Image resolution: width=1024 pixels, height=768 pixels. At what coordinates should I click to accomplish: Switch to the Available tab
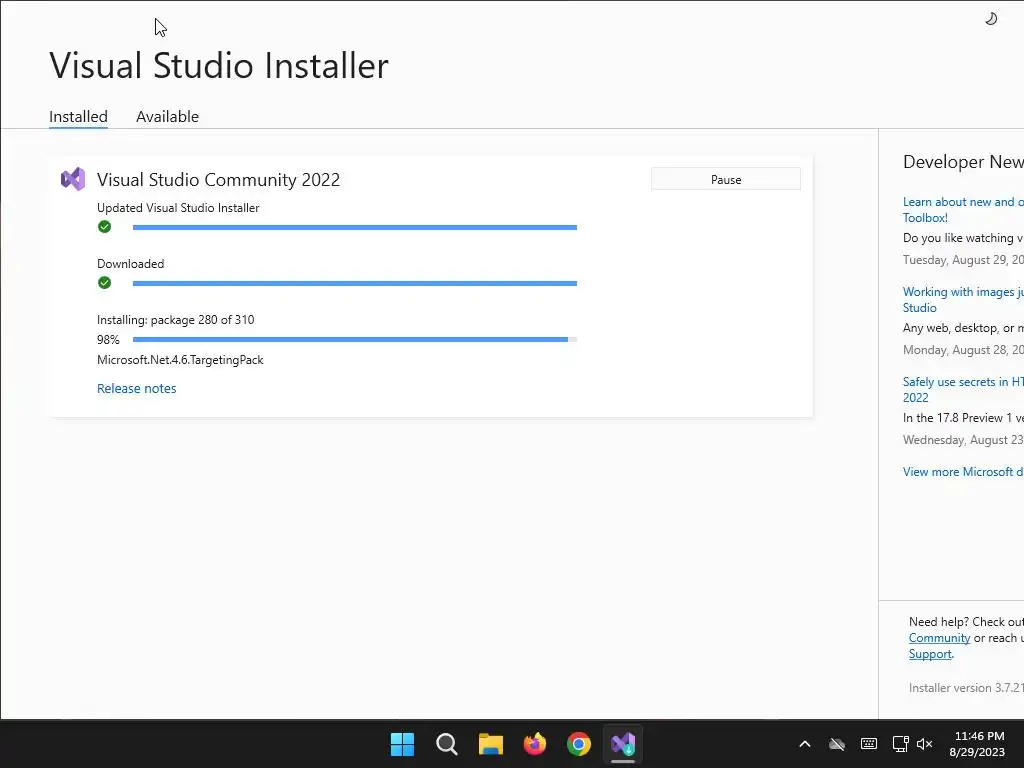pyautogui.click(x=167, y=117)
